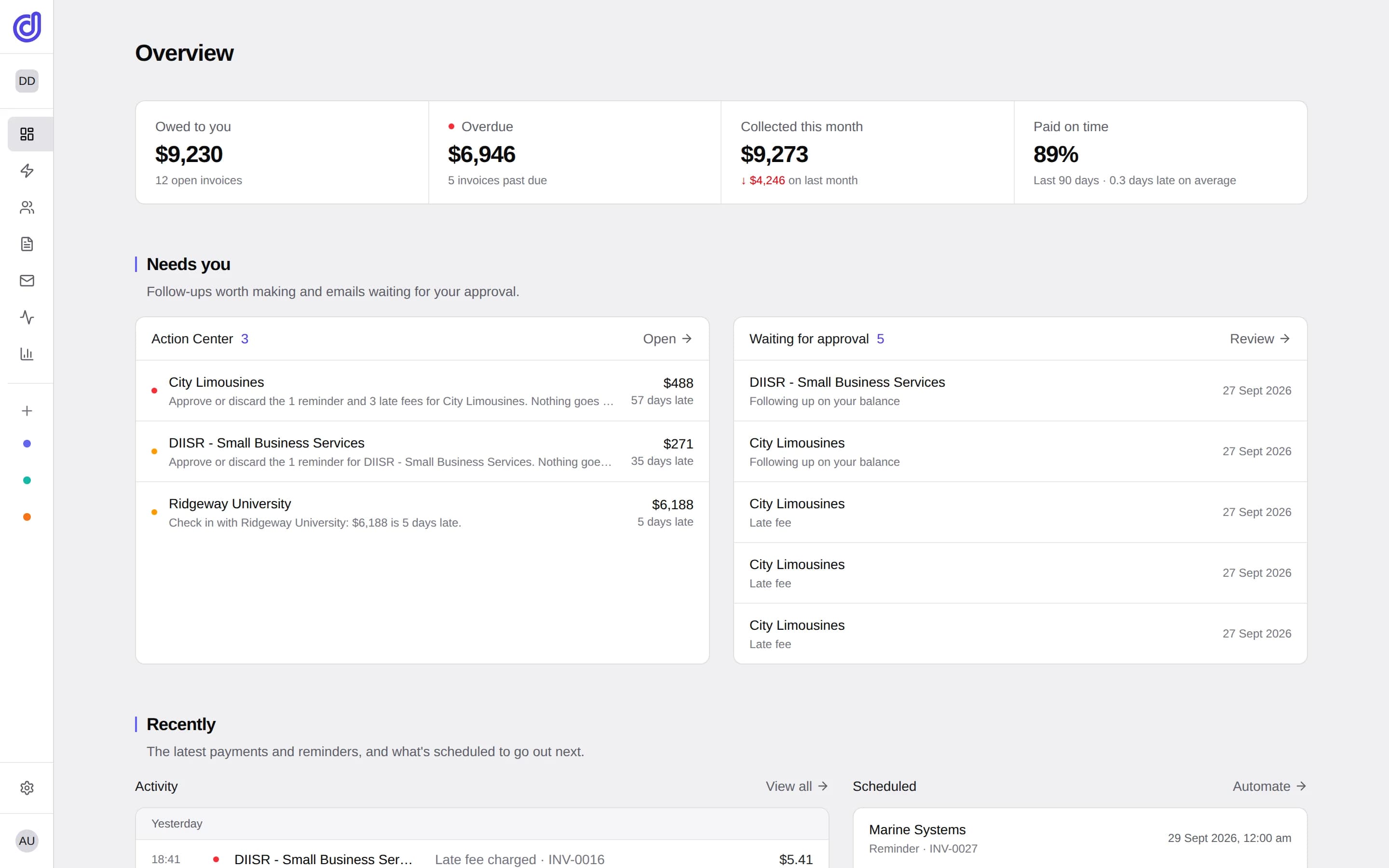This screenshot has height=868, width=1389.
Task: Open the settings gear icon
Action: (x=27, y=787)
